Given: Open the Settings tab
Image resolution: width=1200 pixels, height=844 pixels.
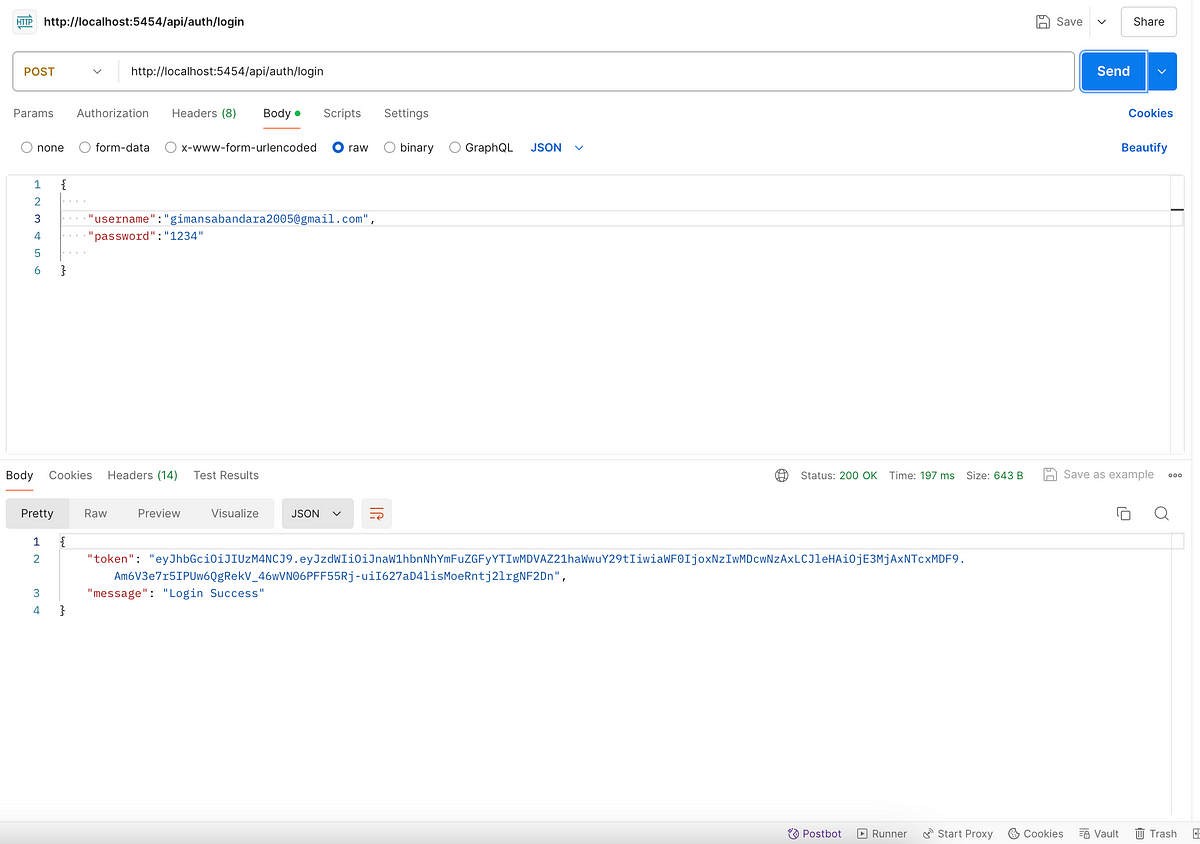Looking at the screenshot, I should pyautogui.click(x=406, y=113).
